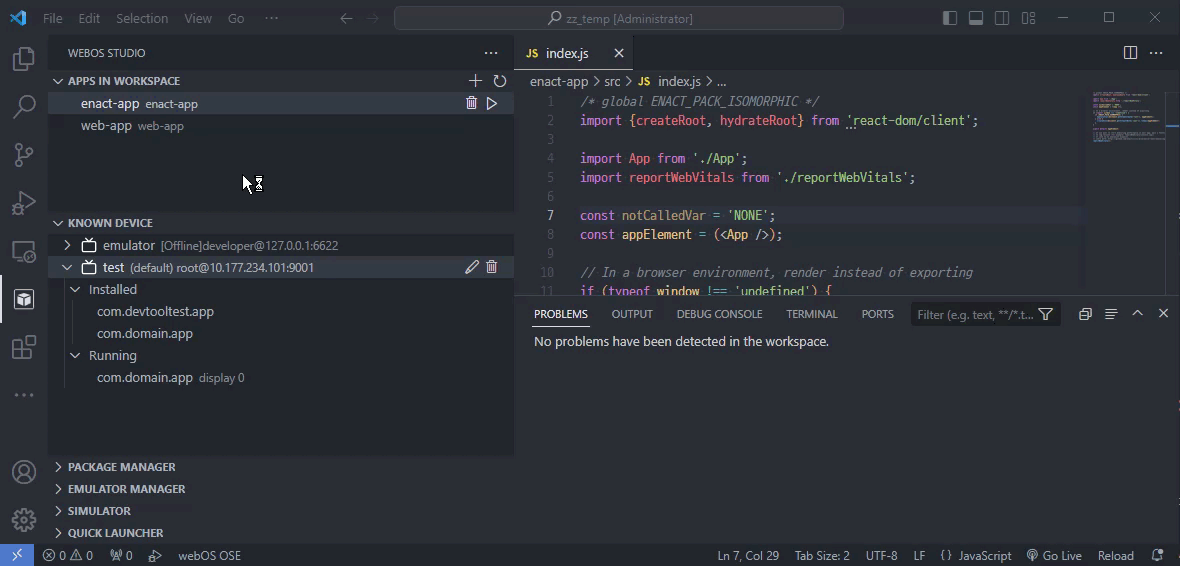Open Remote Explorer view
The height and width of the screenshot is (566, 1180).
pos(24,251)
